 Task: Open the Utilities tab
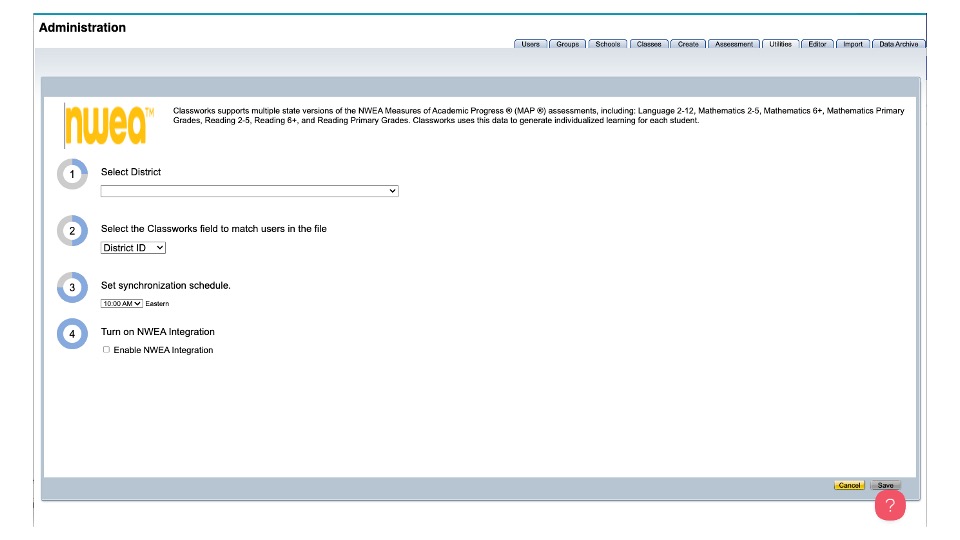tap(781, 44)
